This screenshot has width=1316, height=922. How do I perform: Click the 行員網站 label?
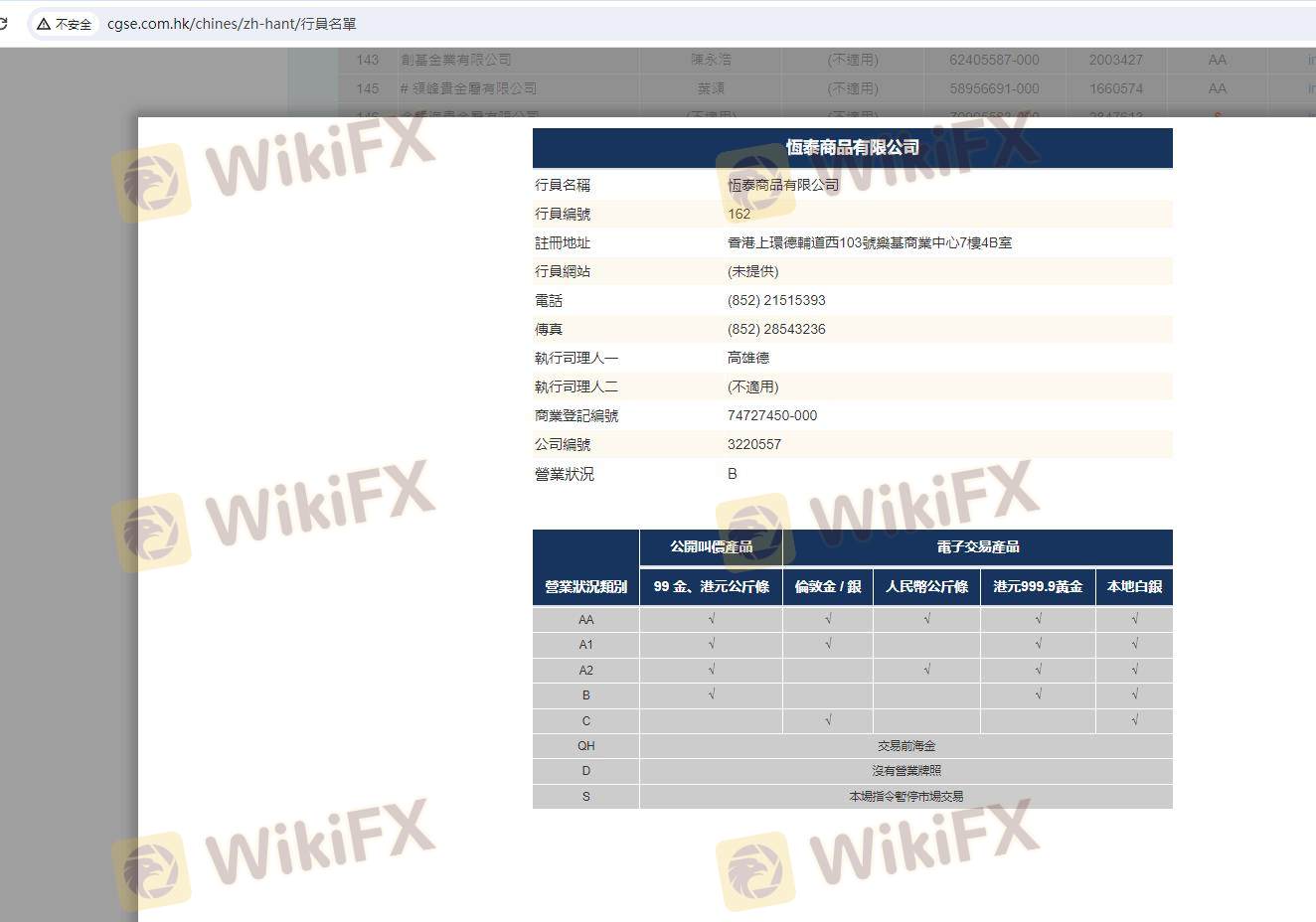click(x=563, y=271)
